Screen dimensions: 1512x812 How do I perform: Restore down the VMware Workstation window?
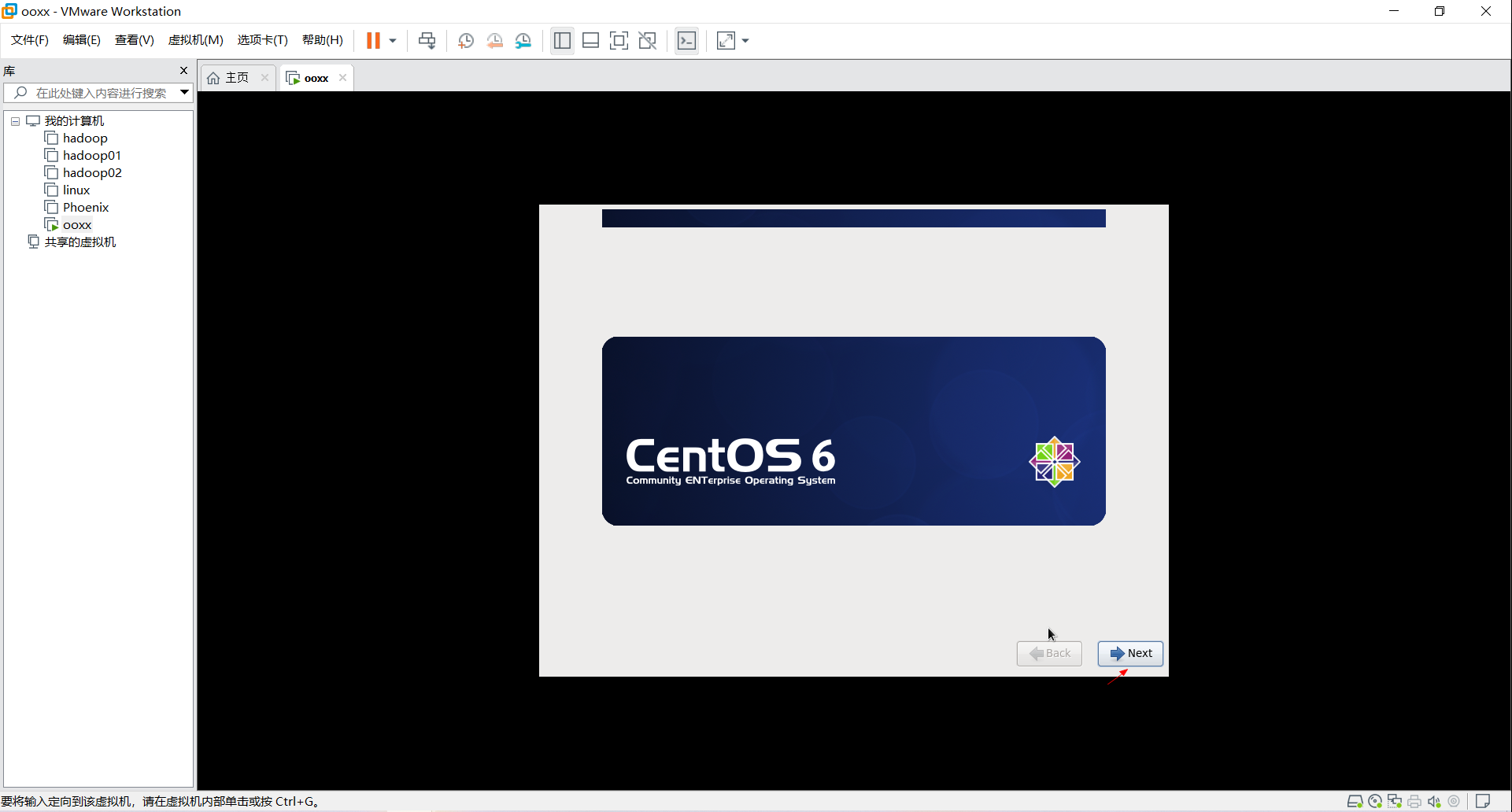click(1440, 11)
